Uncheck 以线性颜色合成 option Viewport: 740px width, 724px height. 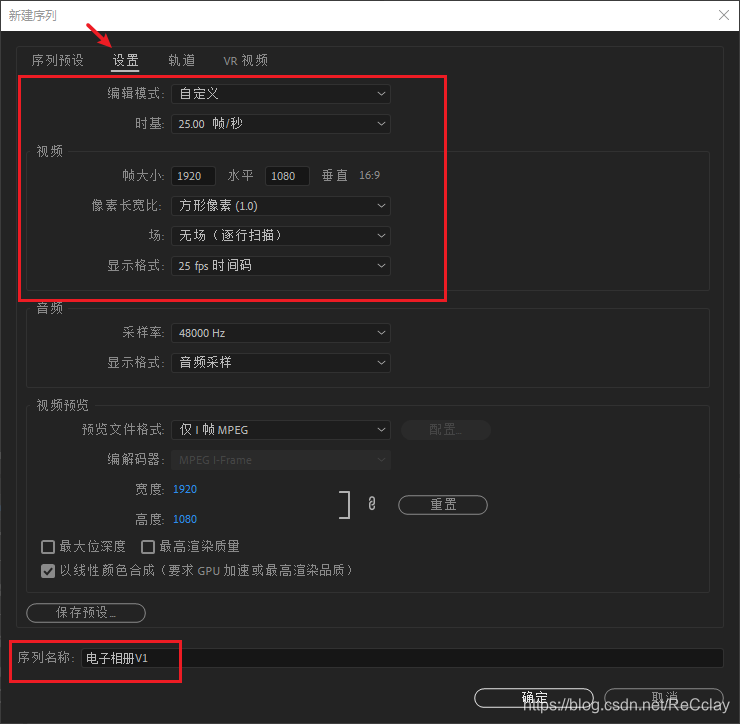click(48, 571)
